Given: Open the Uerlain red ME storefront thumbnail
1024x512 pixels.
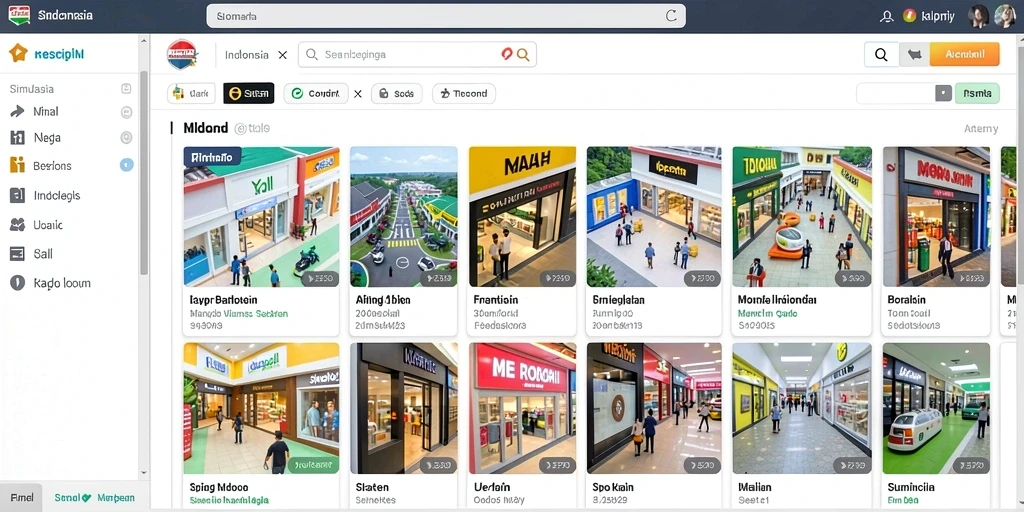Looking at the screenshot, I should 522,408.
